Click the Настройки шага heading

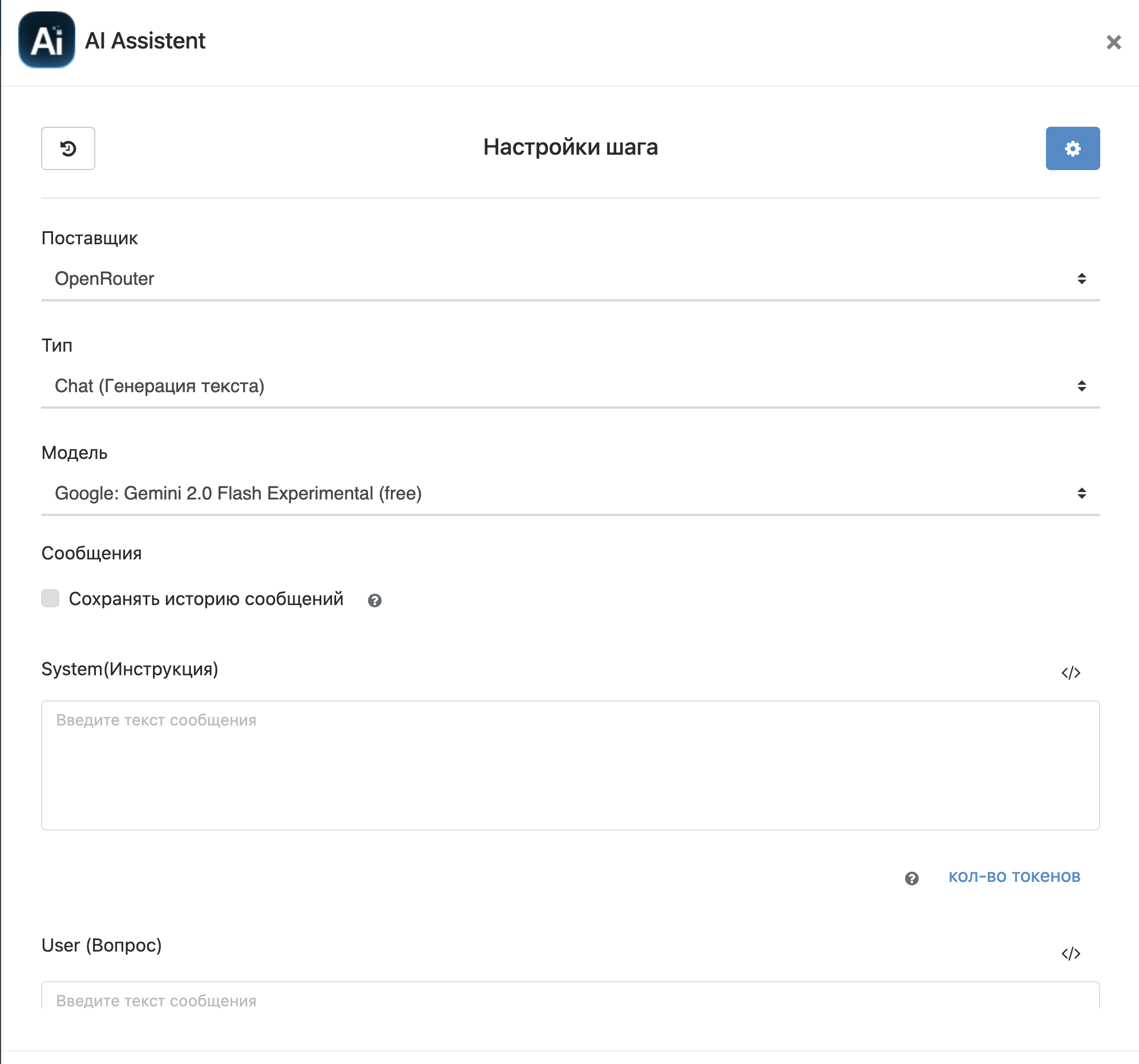[x=569, y=147]
